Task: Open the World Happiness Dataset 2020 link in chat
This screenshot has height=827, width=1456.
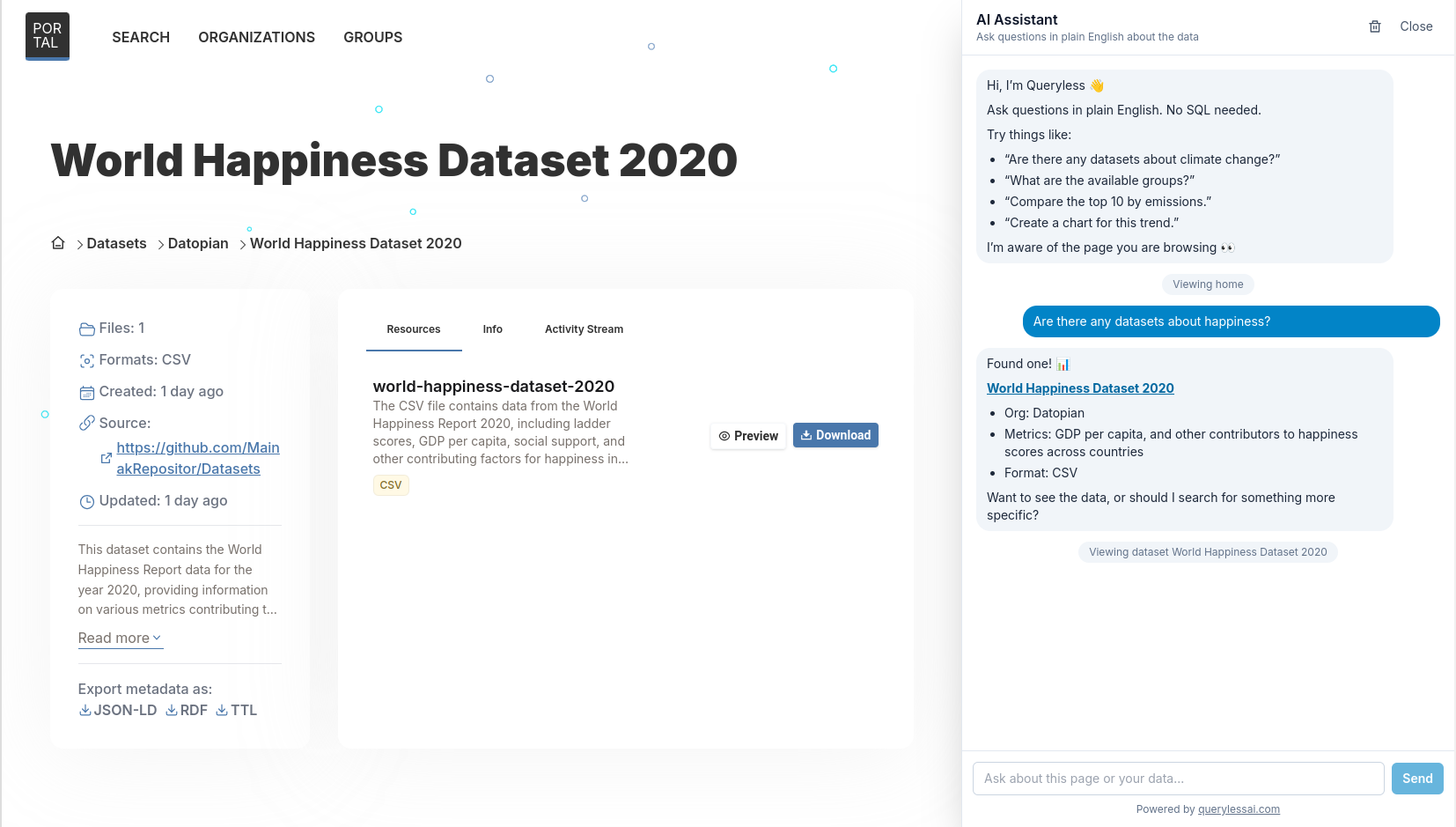Action: click(x=1080, y=388)
